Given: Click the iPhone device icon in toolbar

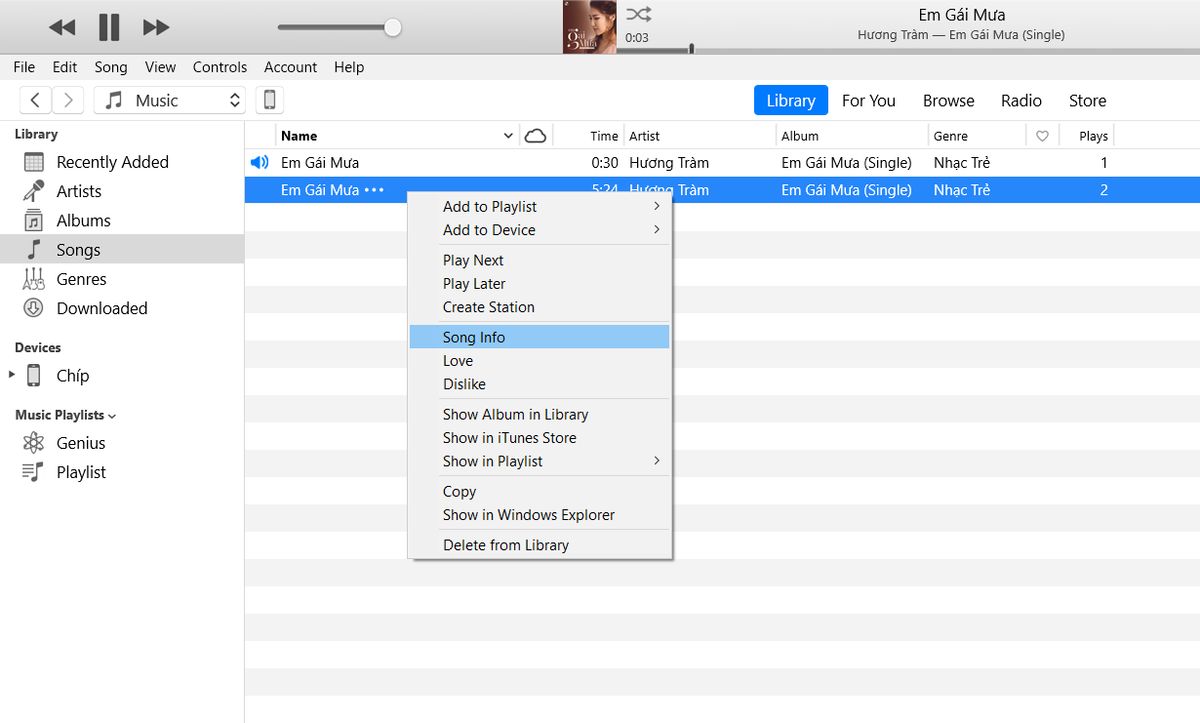Looking at the screenshot, I should (x=267, y=100).
